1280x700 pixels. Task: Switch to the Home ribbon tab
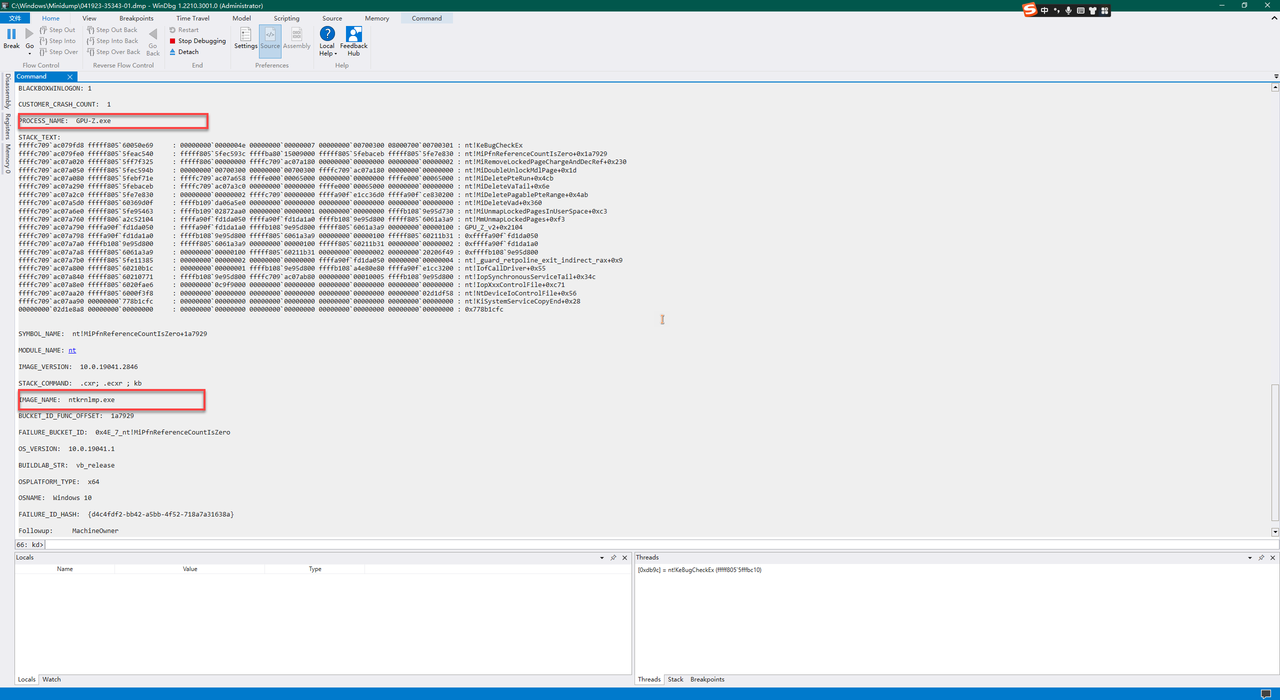[x=50, y=18]
